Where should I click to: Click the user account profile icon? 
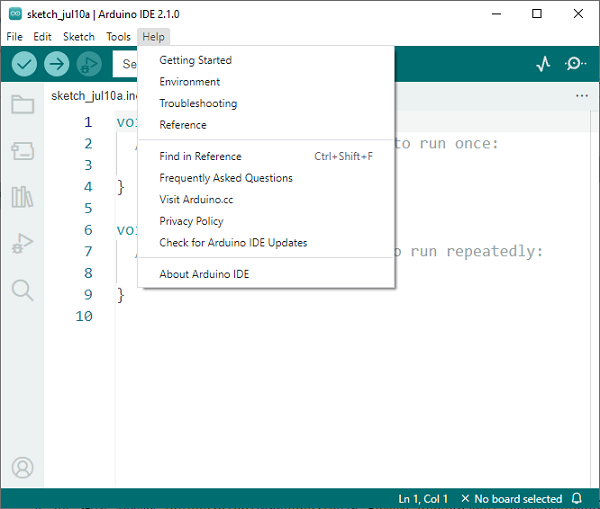coord(23,467)
